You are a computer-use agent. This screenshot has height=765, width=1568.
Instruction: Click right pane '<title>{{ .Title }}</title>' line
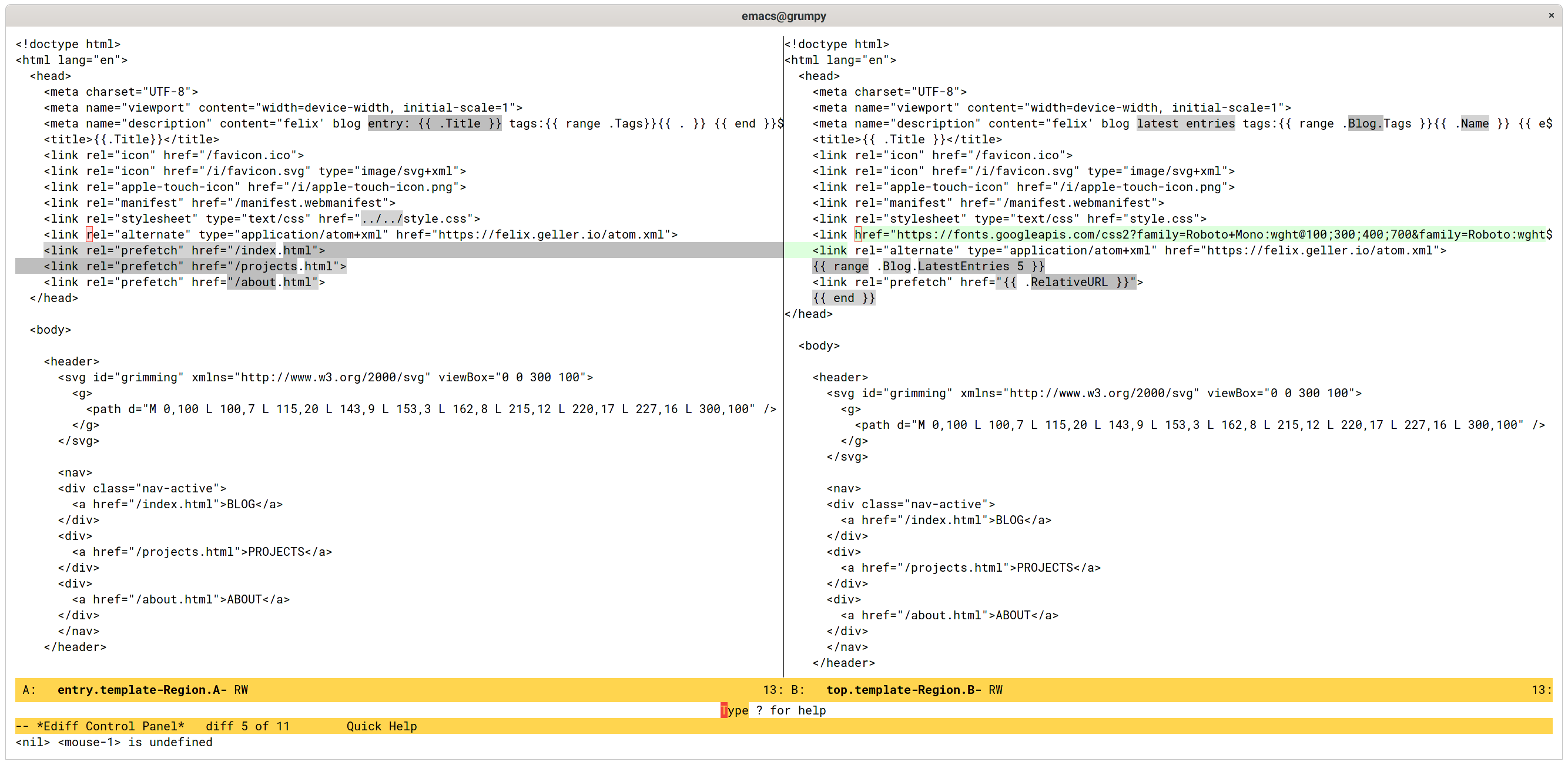907,139
